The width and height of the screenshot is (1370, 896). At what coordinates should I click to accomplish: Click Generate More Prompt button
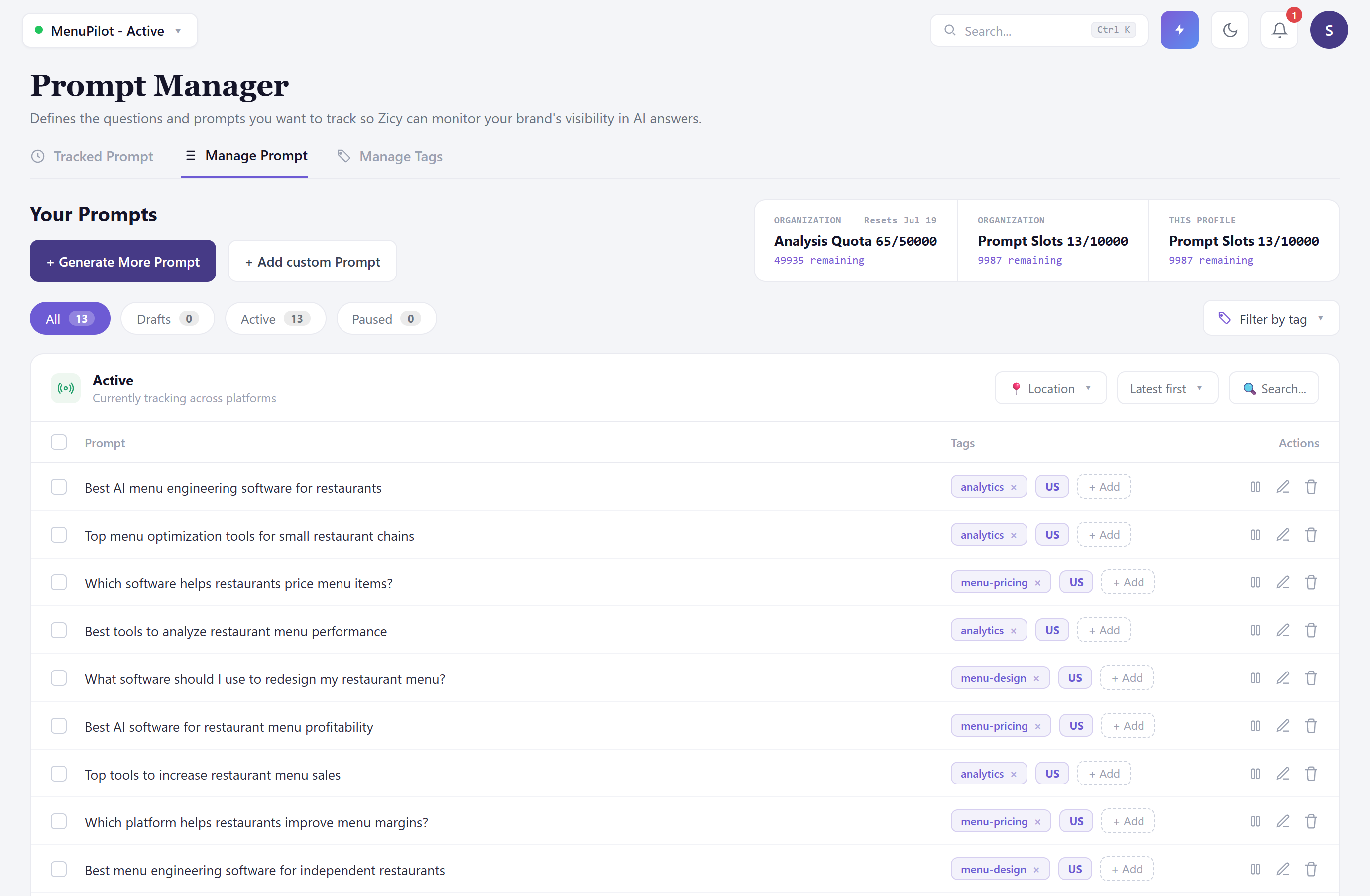[122, 261]
